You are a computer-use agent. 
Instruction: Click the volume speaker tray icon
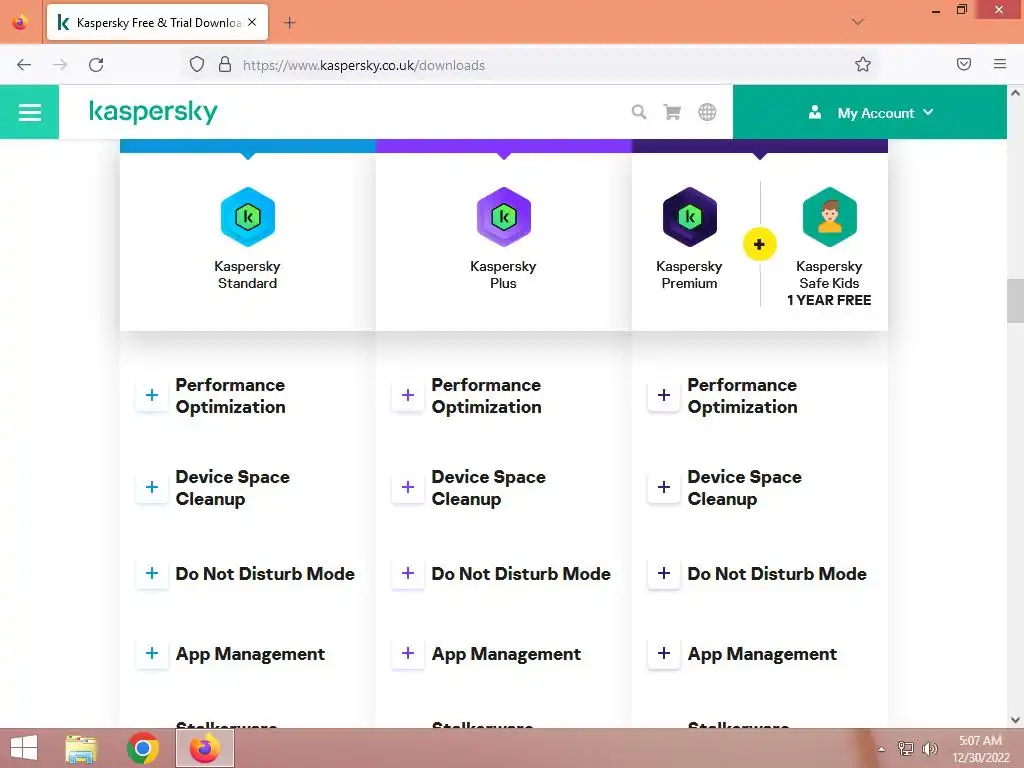[930, 749]
